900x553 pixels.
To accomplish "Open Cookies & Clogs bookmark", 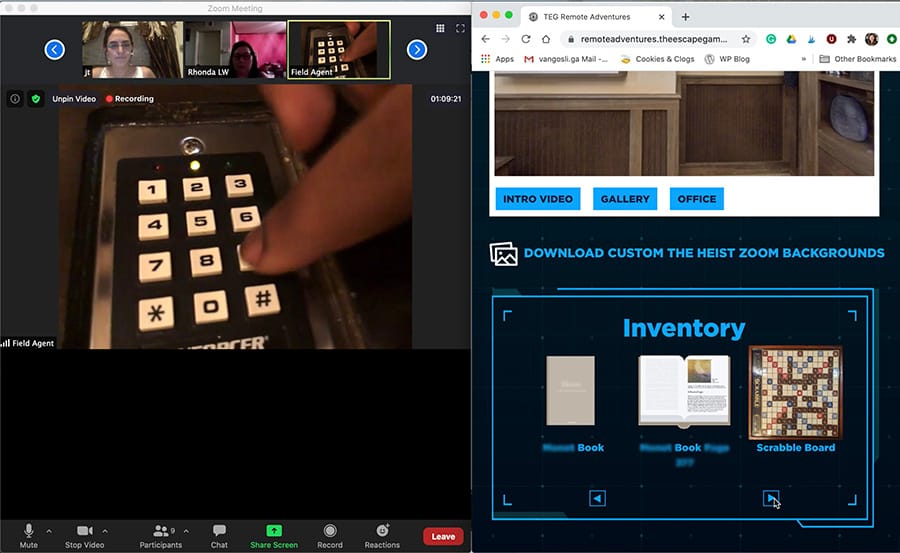I will click(x=657, y=59).
